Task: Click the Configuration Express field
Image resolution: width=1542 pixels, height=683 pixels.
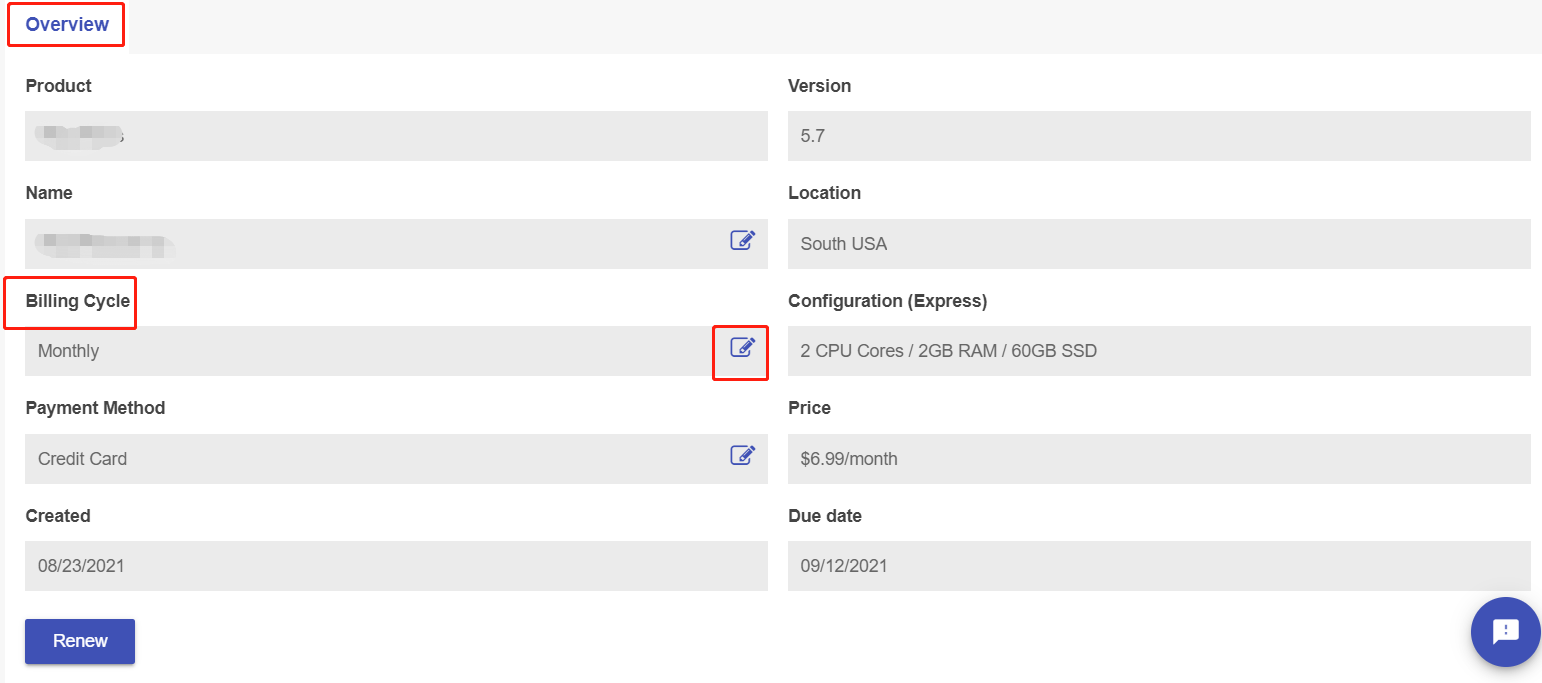Action: tap(1159, 351)
